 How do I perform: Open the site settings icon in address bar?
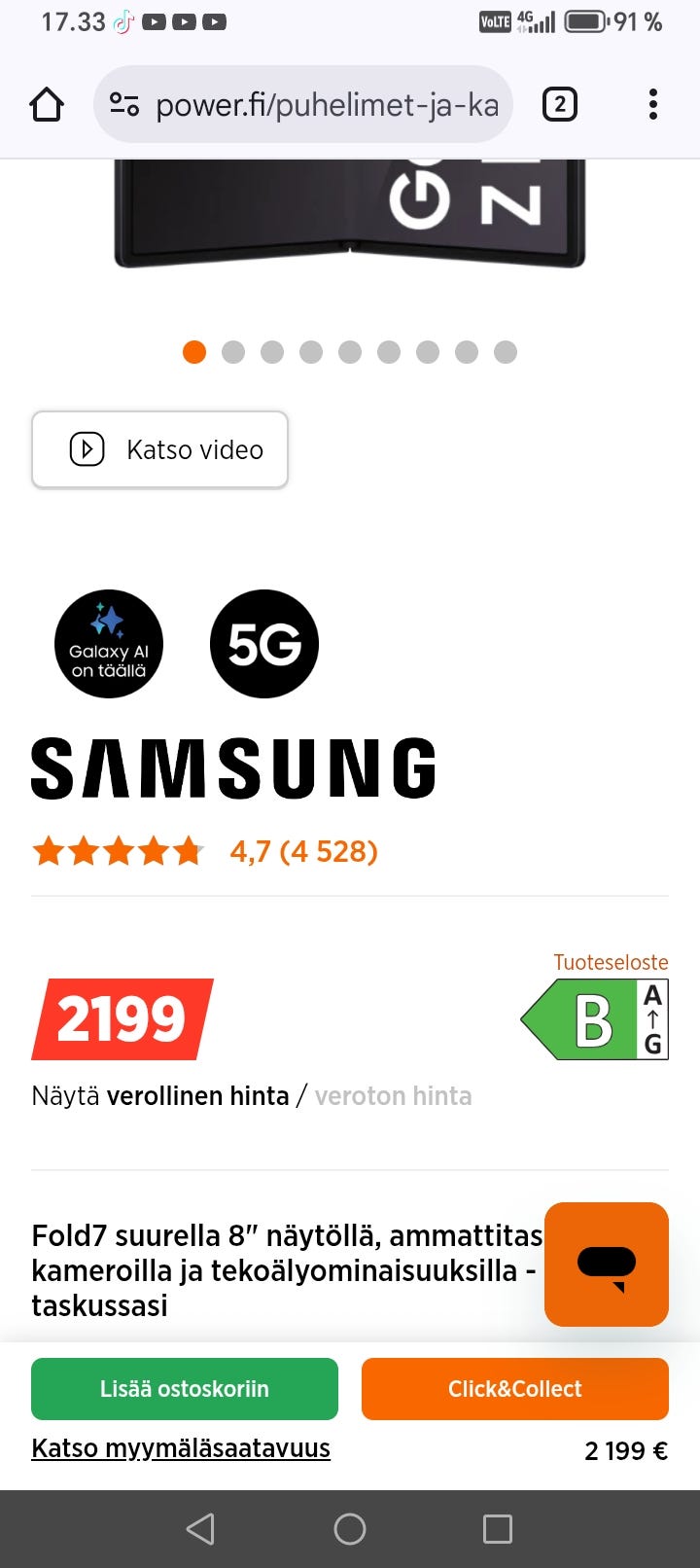tap(124, 104)
